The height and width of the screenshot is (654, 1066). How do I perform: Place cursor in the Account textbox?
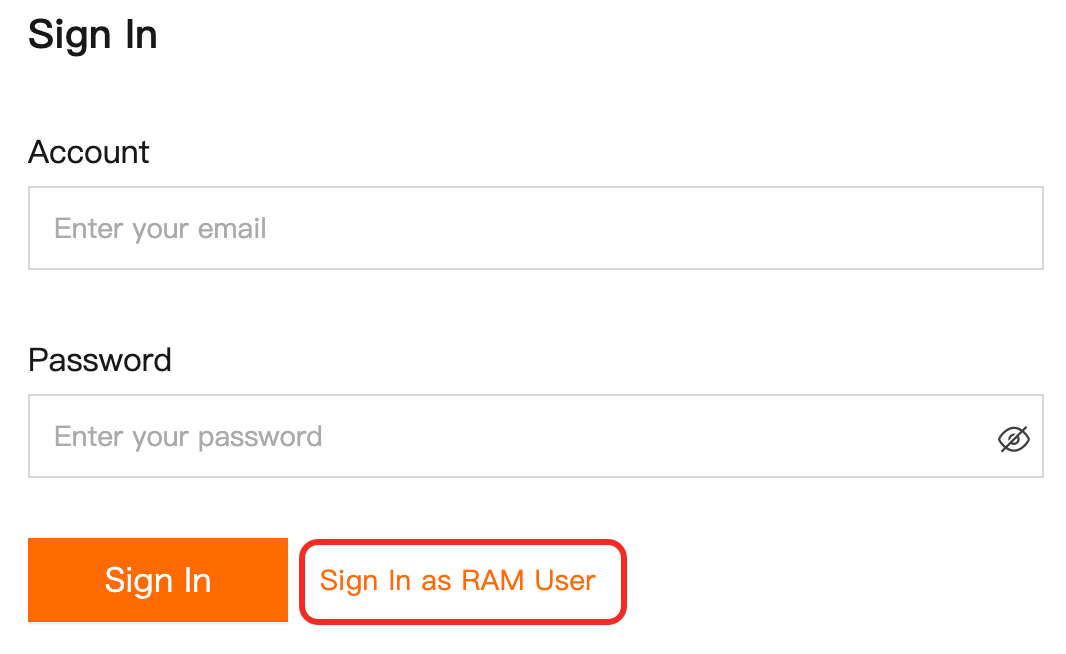pos(535,228)
